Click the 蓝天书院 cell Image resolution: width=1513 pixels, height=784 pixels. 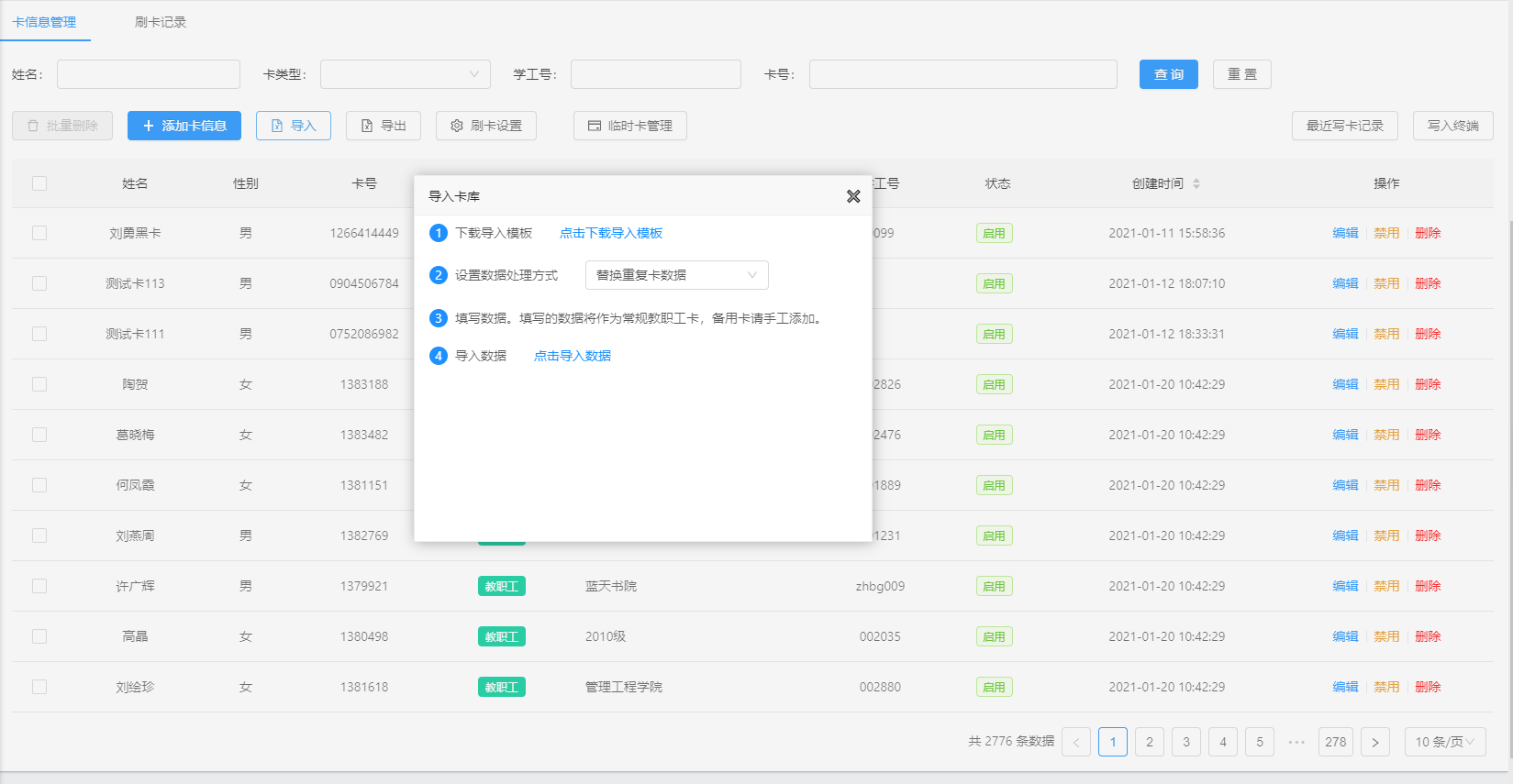tap(611, 586)
